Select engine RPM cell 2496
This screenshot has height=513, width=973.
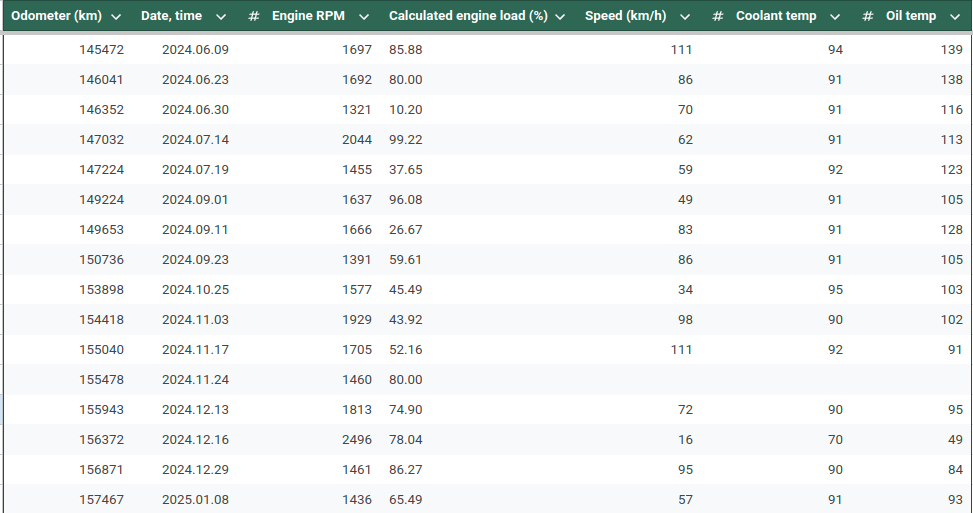[357, 440]
